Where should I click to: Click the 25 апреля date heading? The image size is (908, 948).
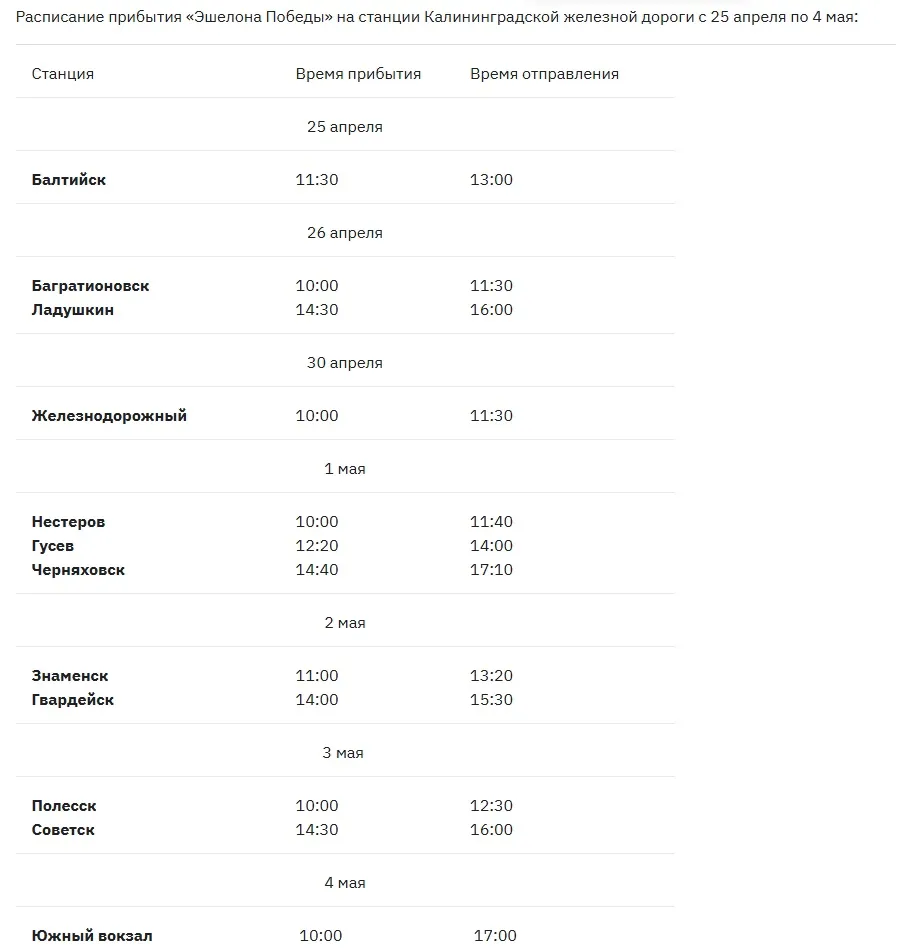click(x=345, y=127)
